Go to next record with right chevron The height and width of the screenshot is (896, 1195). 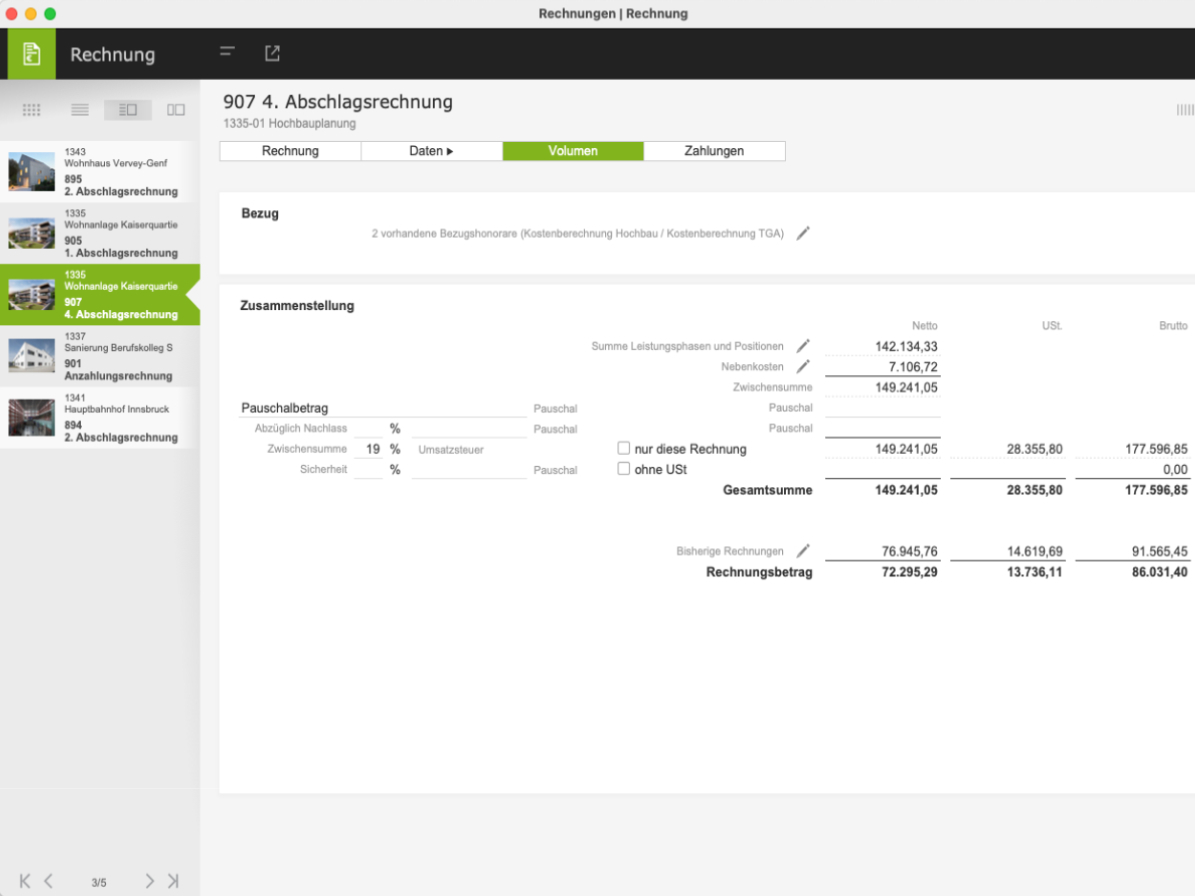click(x=149, y=881)
